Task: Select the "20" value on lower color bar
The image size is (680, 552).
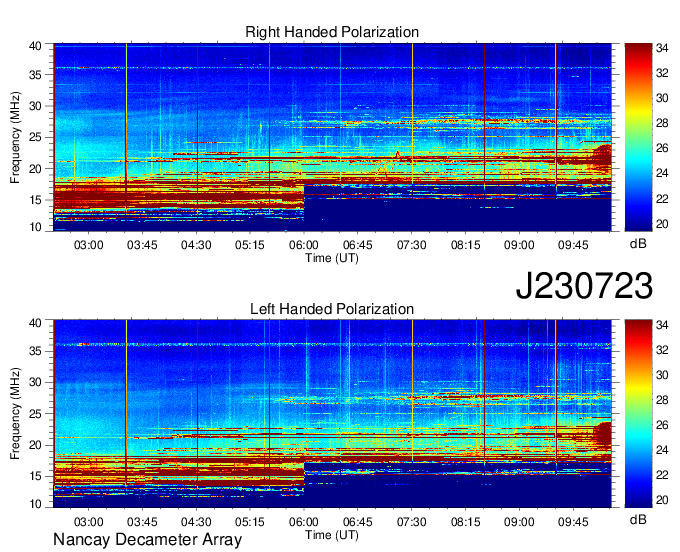Action: 662,500
